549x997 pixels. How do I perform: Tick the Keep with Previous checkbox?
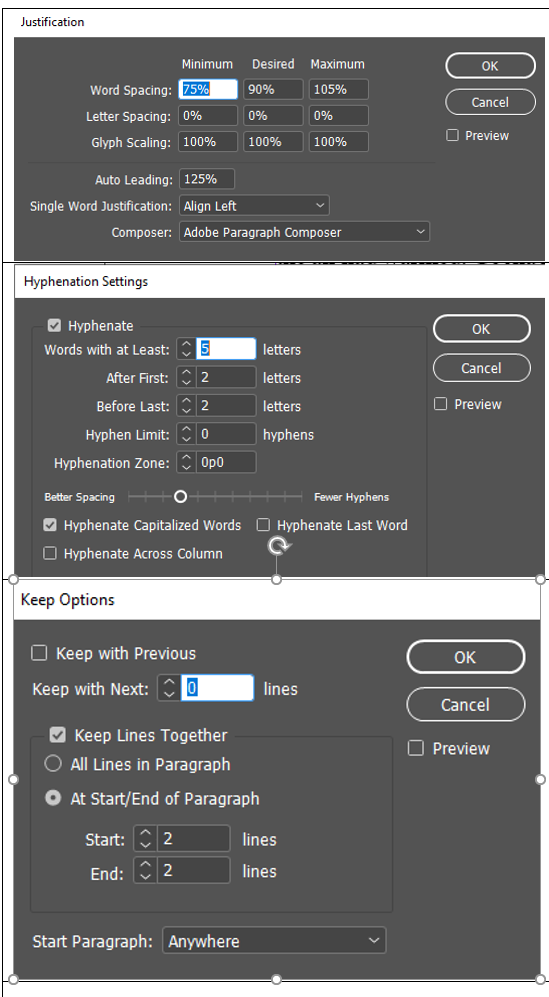(x=39, y=653)
